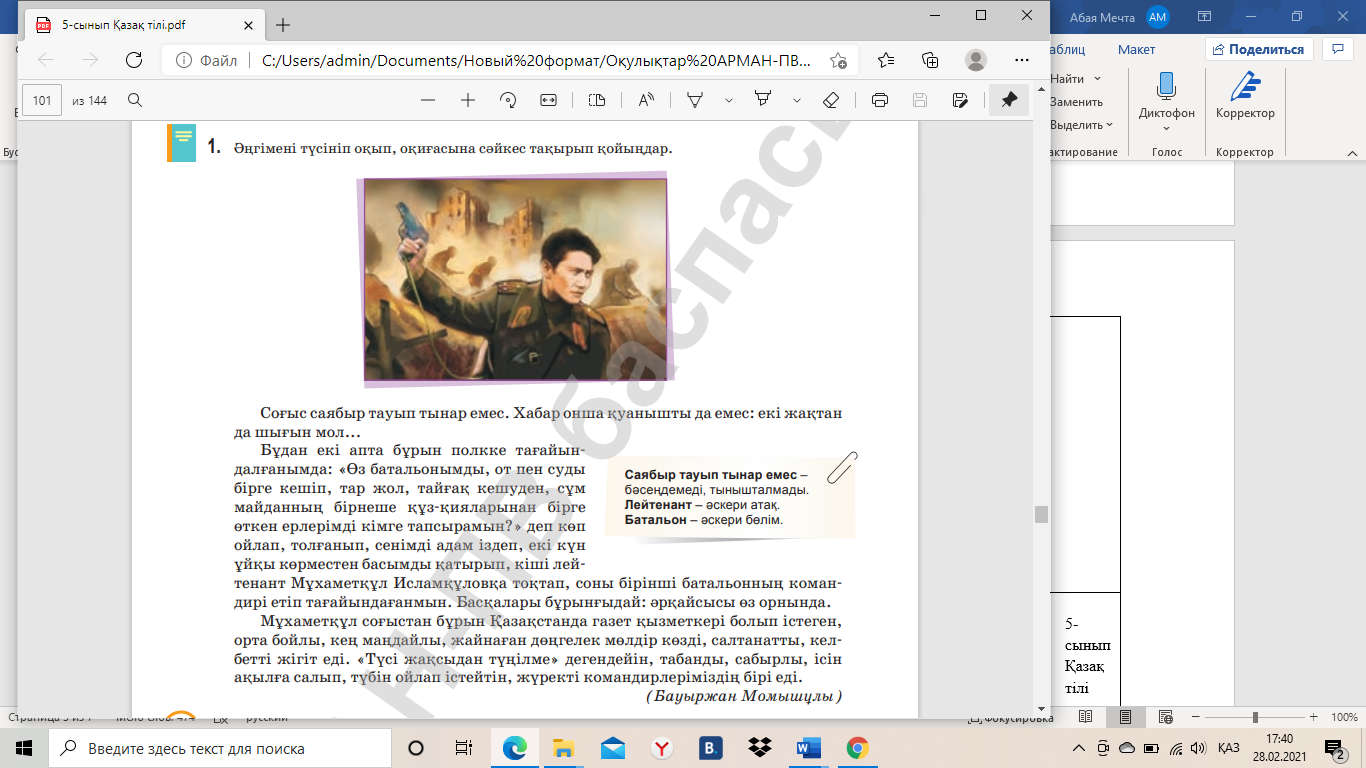Click the fit to width icon
This screenshot has height=768, width=1366.
pos(548,100)
